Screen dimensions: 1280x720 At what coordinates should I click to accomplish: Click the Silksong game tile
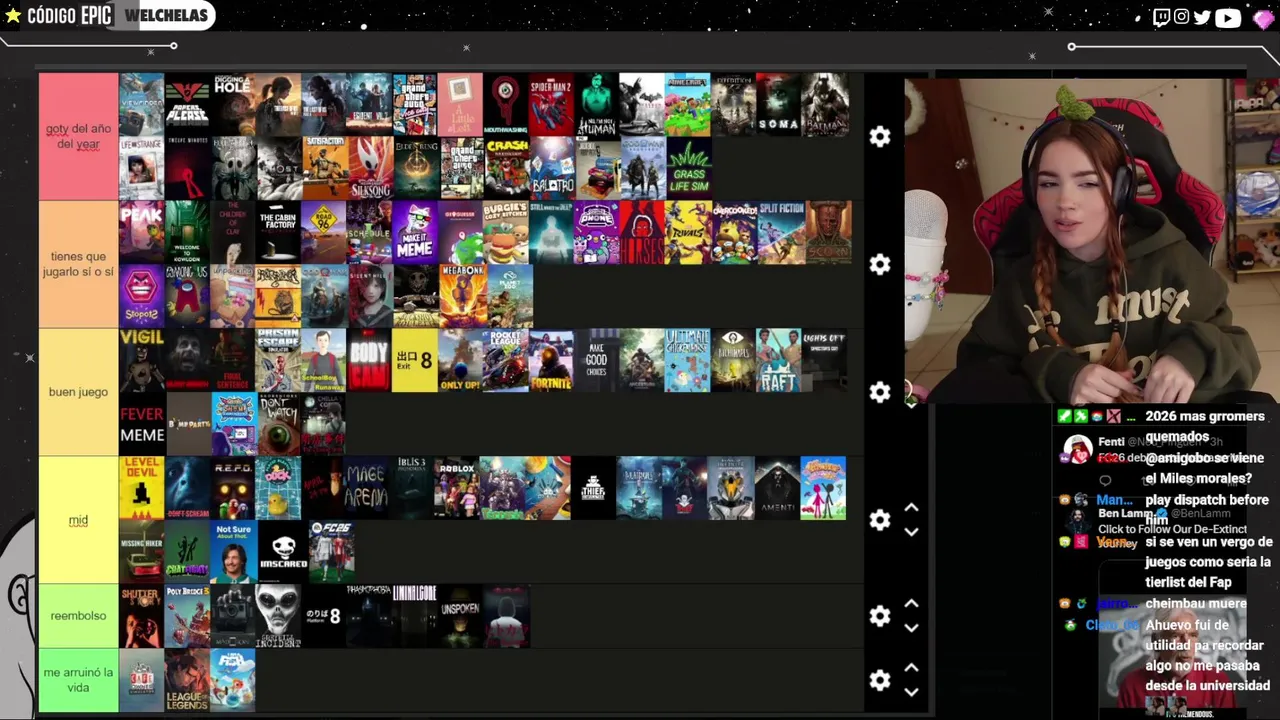coord(370,168)
